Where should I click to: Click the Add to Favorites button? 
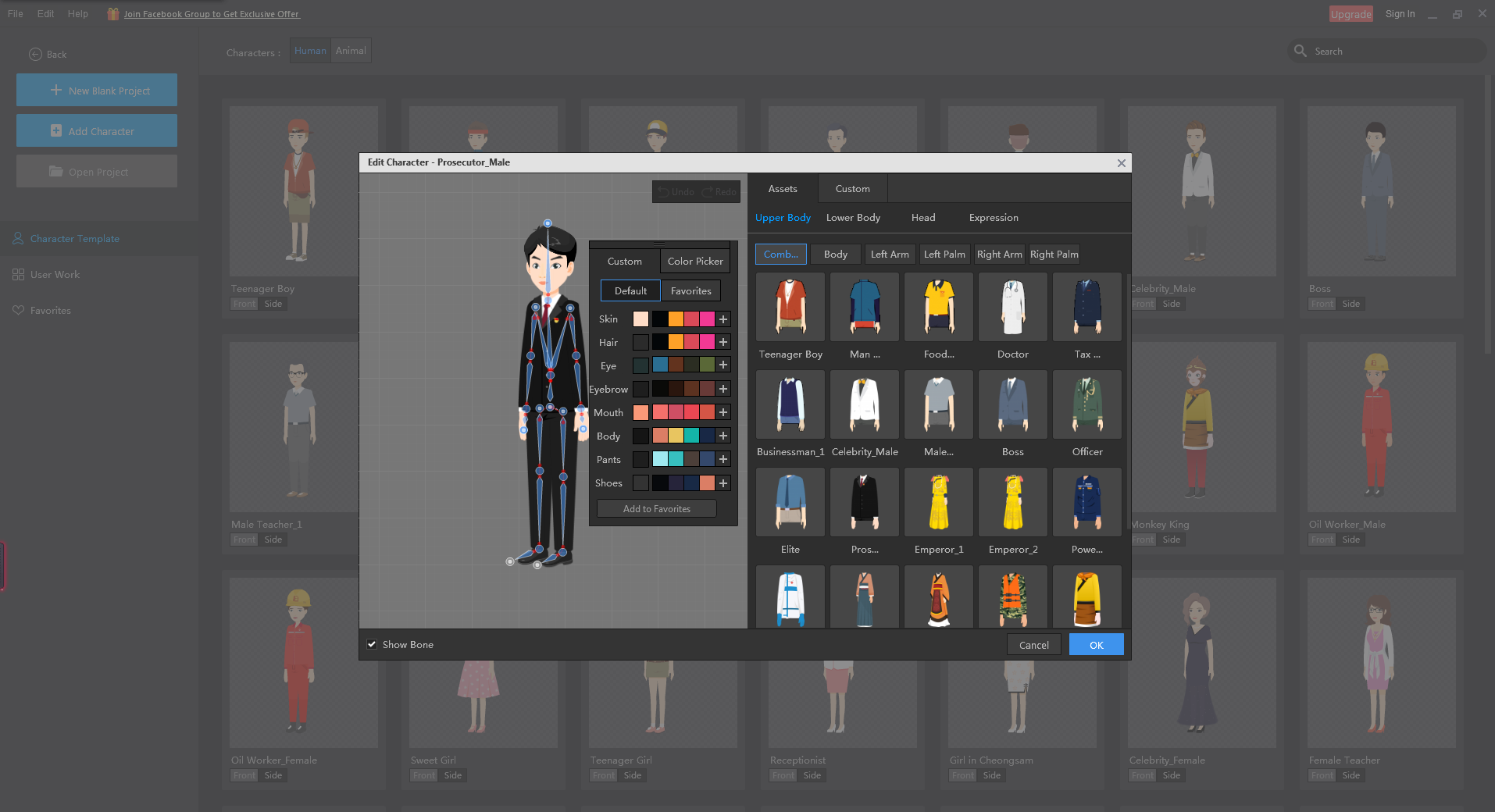point(656,509)
